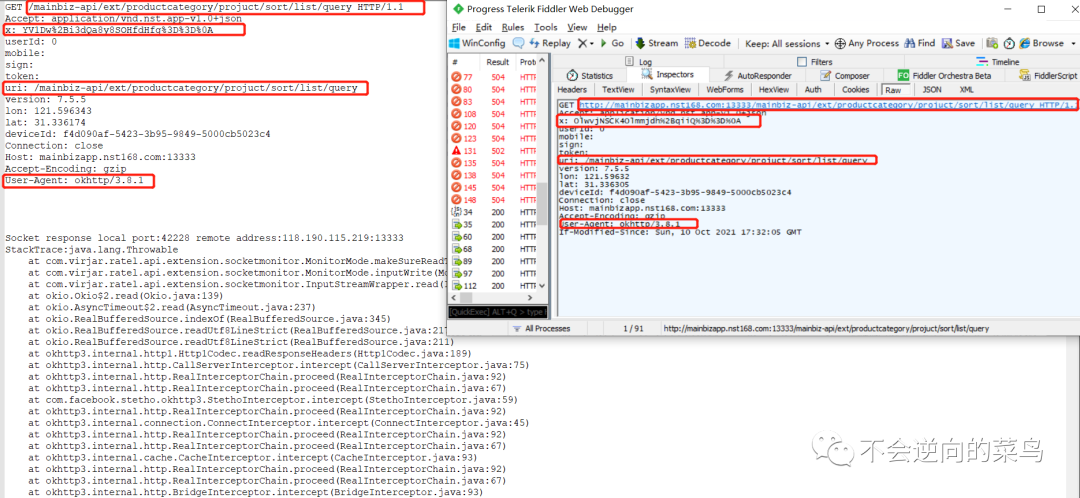Replay the selected session
This screenshot has width=1080, height=498.
pyautogui.click(x=550, y=43)
